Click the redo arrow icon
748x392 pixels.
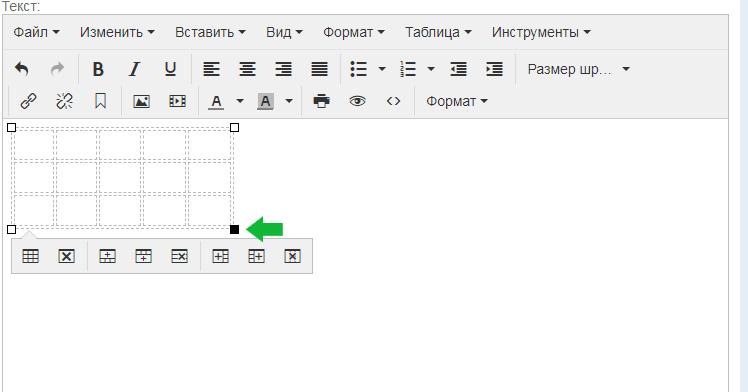click(57, 69)
